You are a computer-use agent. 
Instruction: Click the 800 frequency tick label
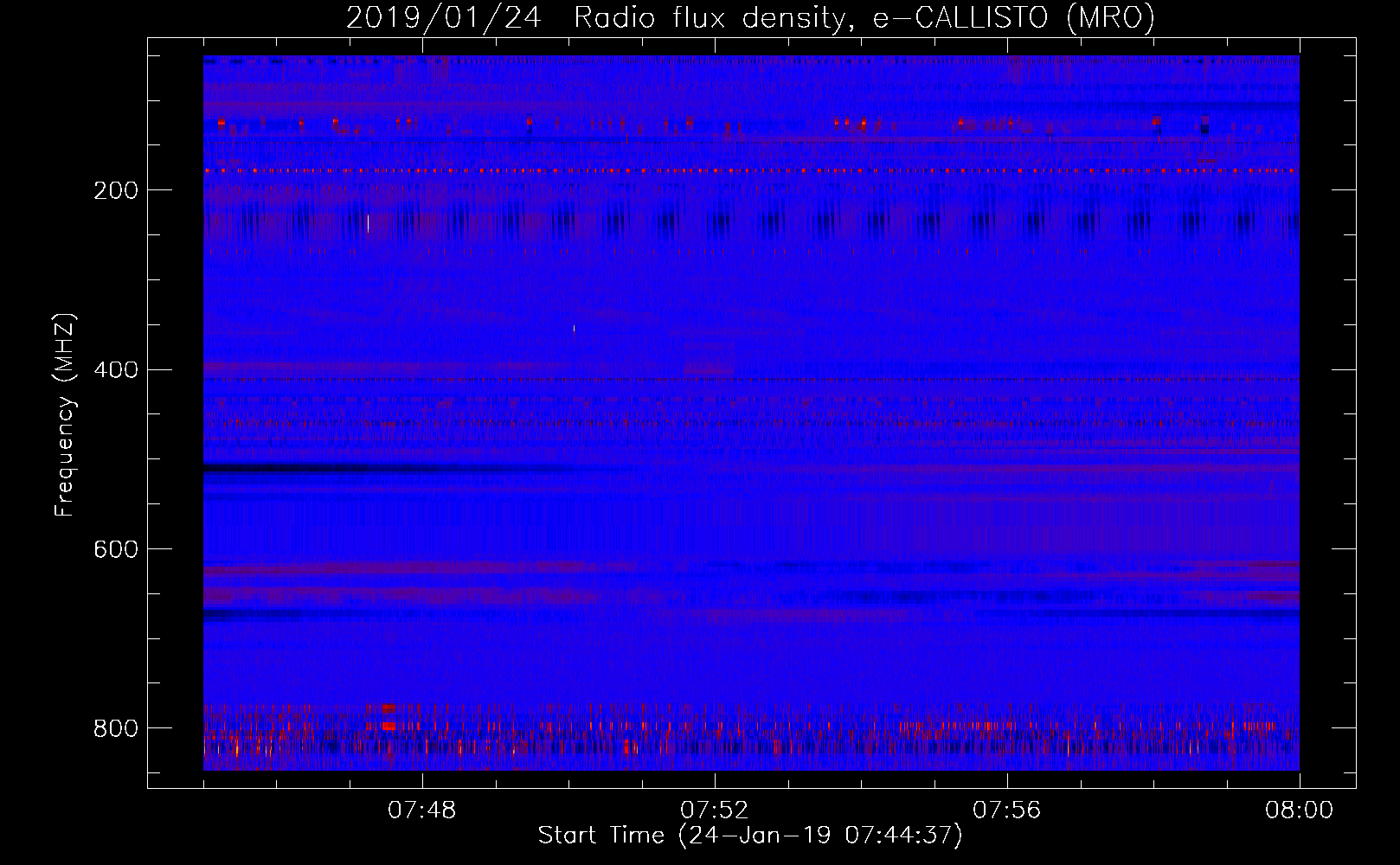pos(115,729)
